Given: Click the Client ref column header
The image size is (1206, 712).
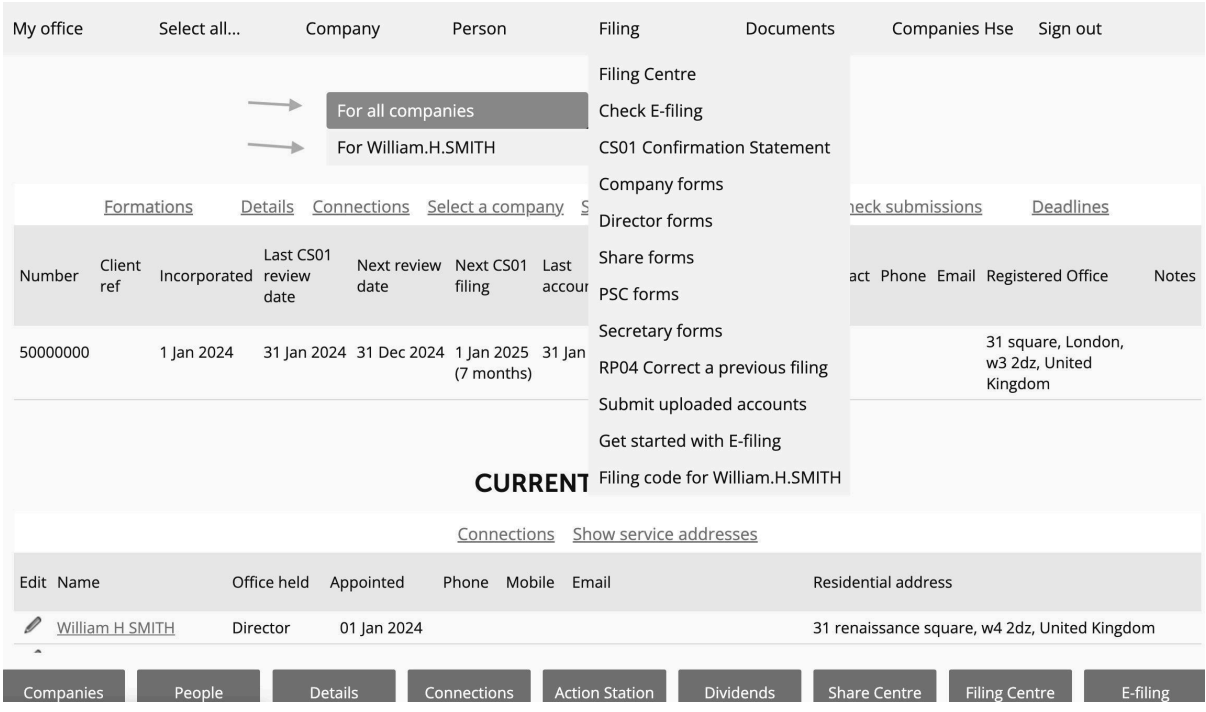Looking at the screenshot, I should (120, 276).
